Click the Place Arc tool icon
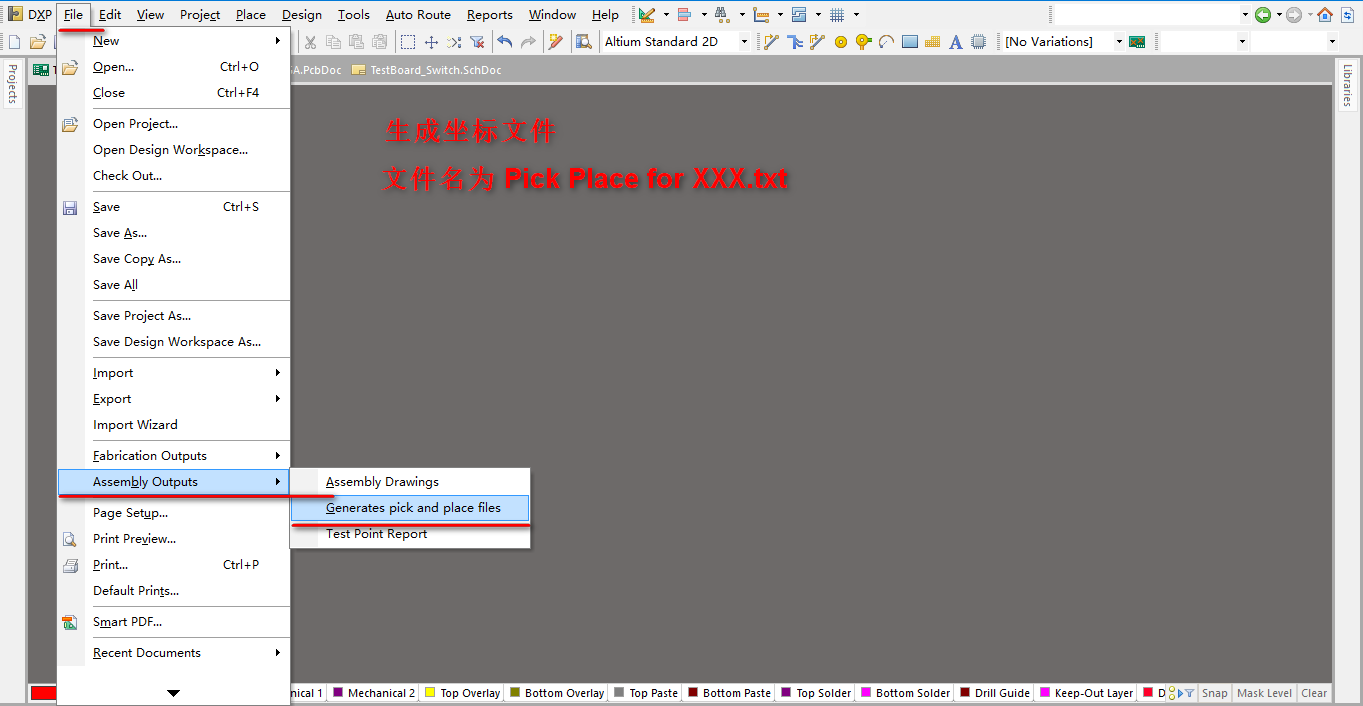Image resolution: width=1363 pixels, height=706 pixels. point(886,42)
